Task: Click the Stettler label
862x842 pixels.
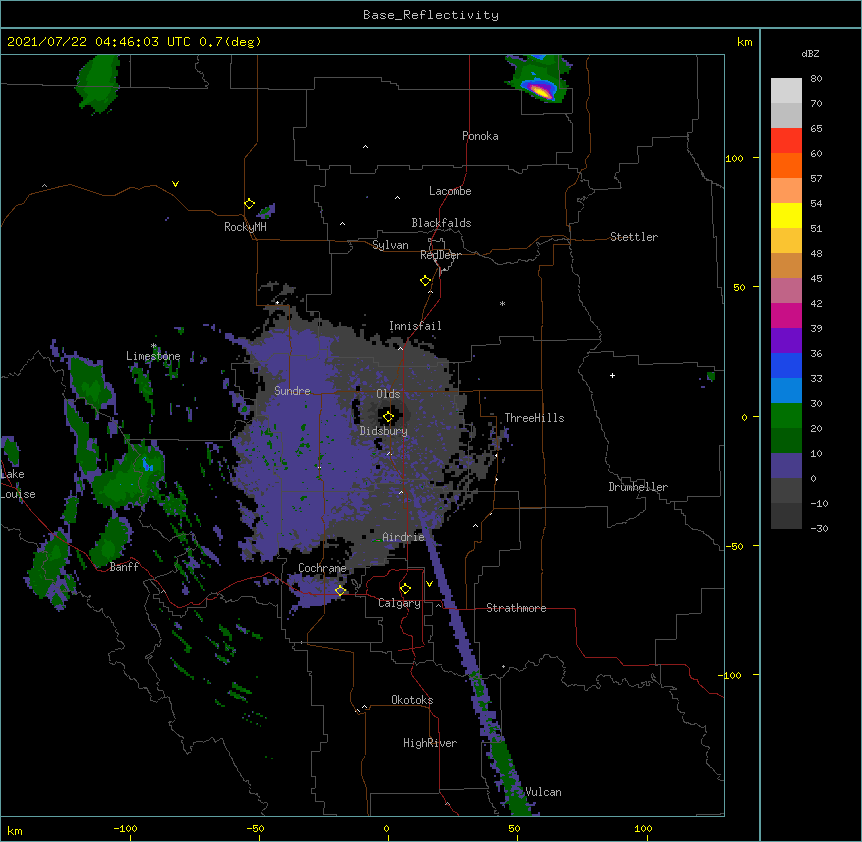Action: (633, 237)
